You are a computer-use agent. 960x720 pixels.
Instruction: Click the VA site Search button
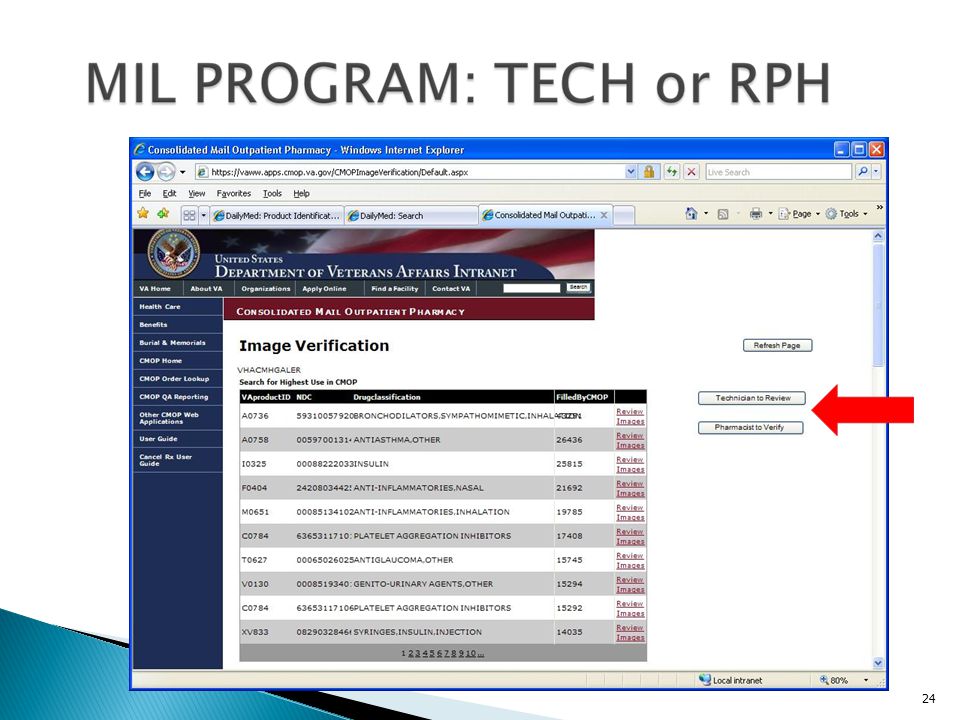578,288
